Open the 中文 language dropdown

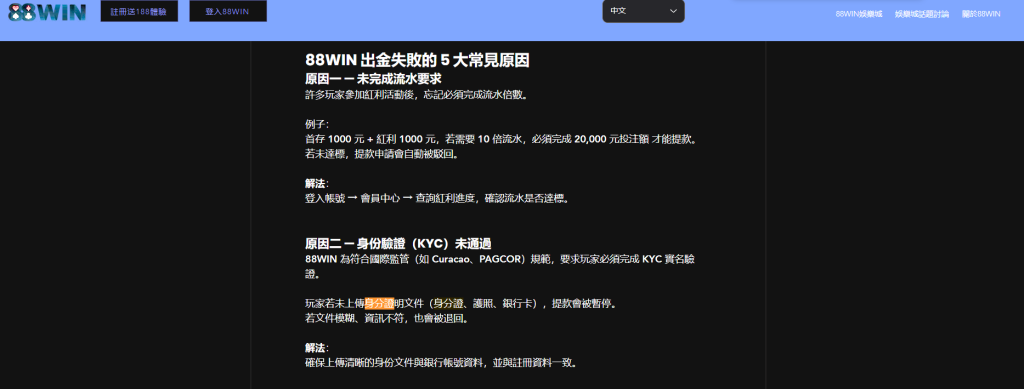(x=643, y=11)
